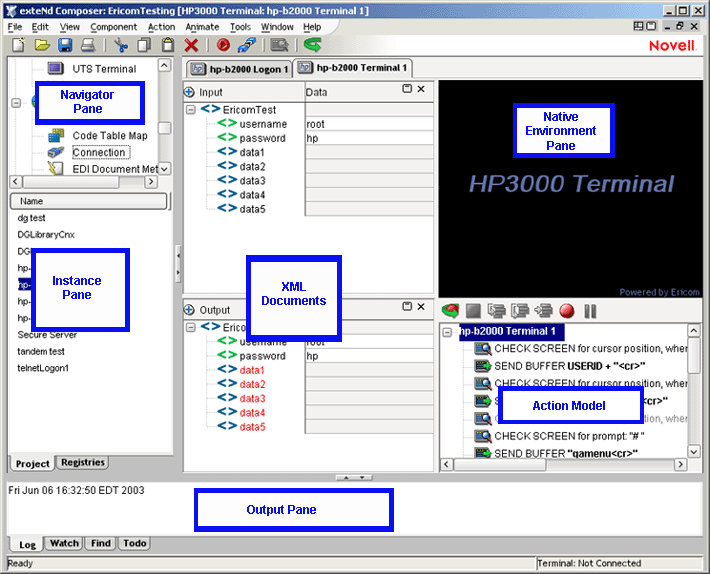Switch to hp-b2000 Terminal 1 tab

353,68
